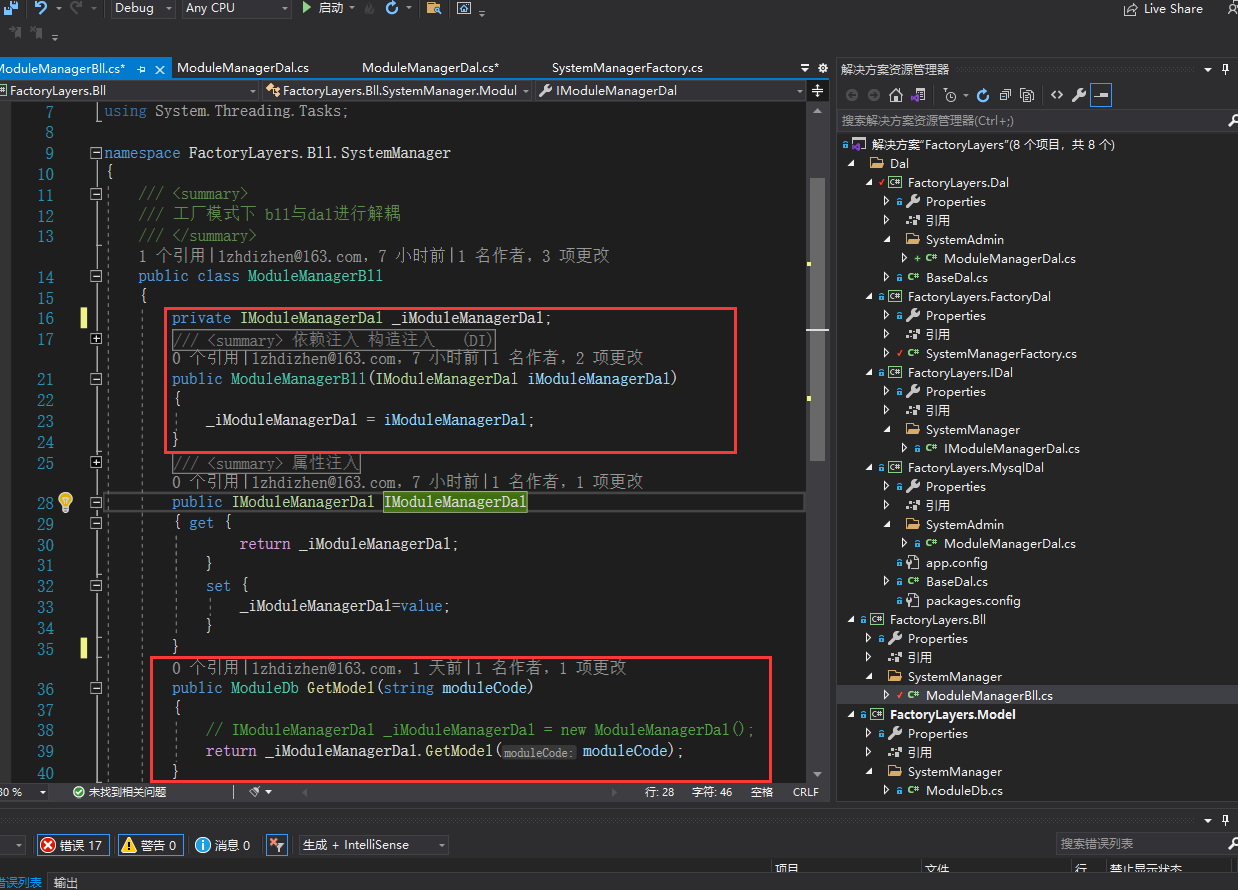Click the lightbulb quick actions icon

pos(66,502)
